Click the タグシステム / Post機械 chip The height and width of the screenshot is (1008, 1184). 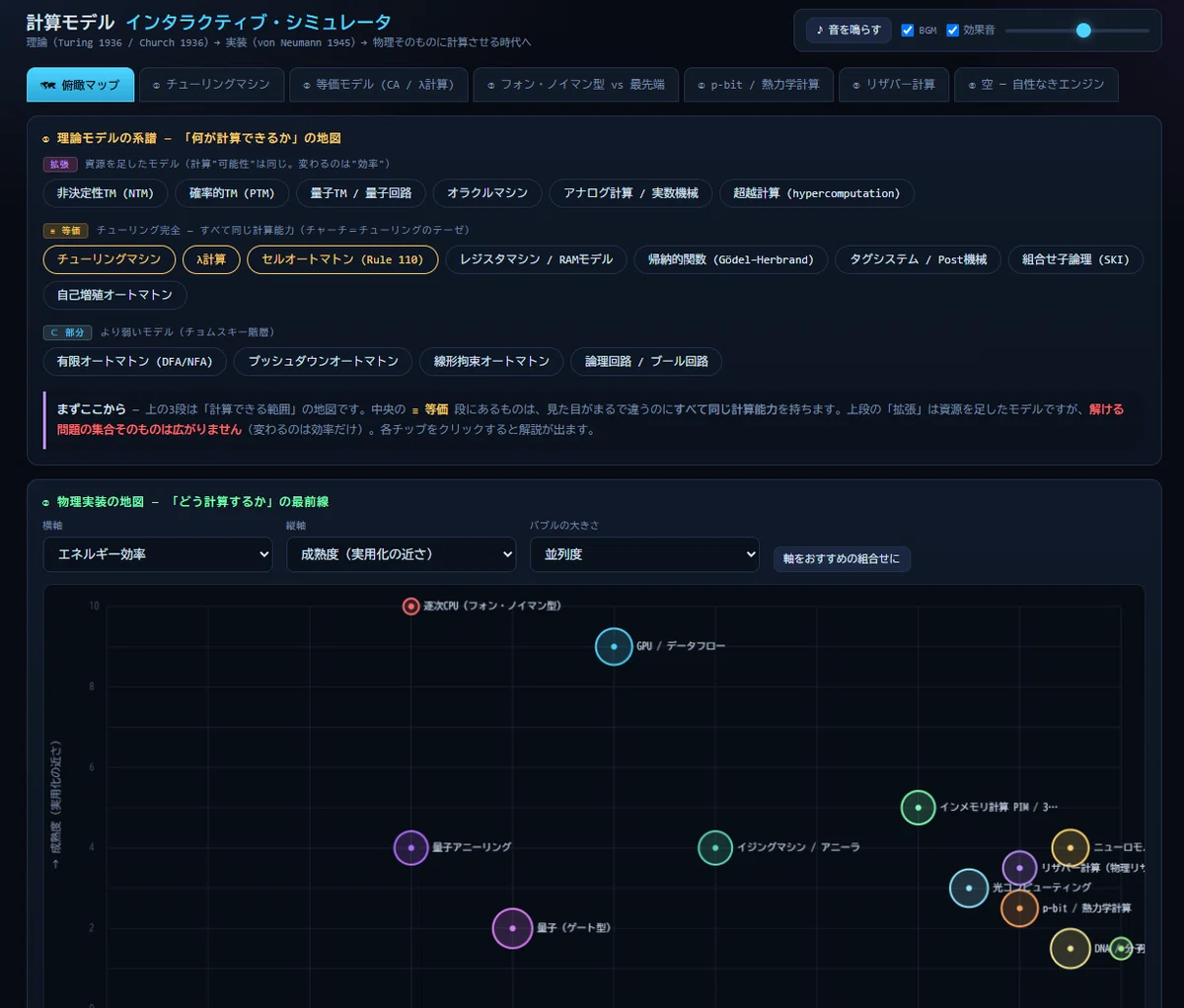919,259
